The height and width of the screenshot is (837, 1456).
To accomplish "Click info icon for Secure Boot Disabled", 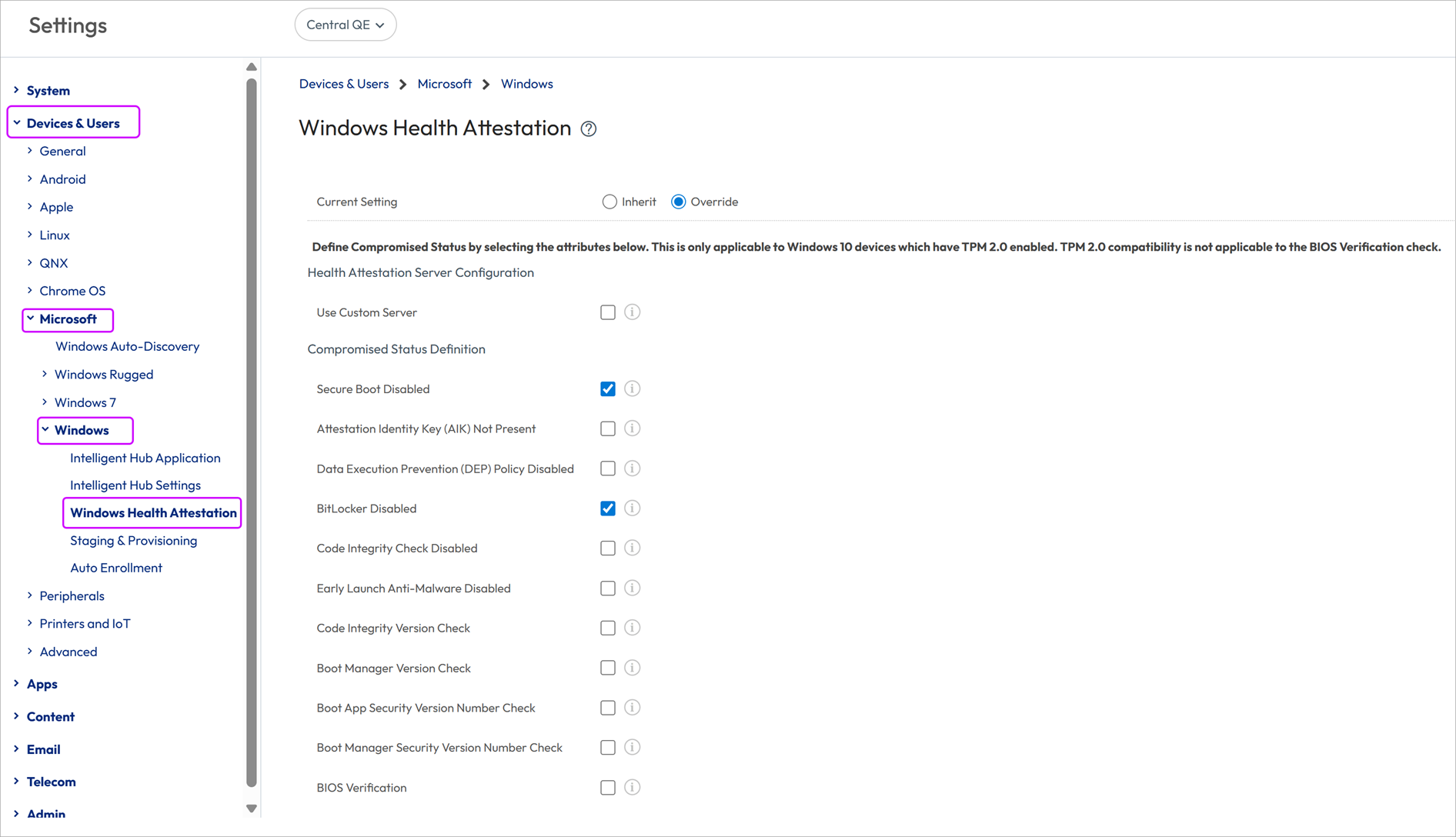I will tap(632, 388).
